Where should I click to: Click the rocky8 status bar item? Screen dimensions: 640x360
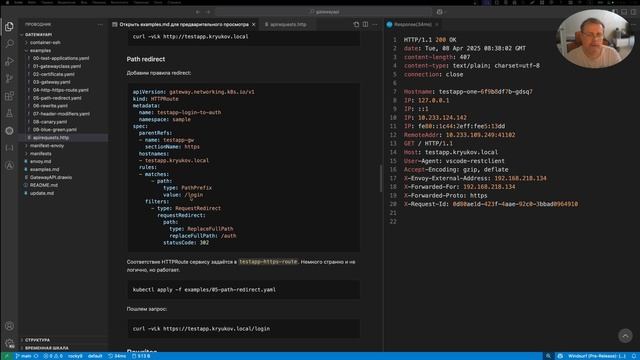[x=75, y=356]
